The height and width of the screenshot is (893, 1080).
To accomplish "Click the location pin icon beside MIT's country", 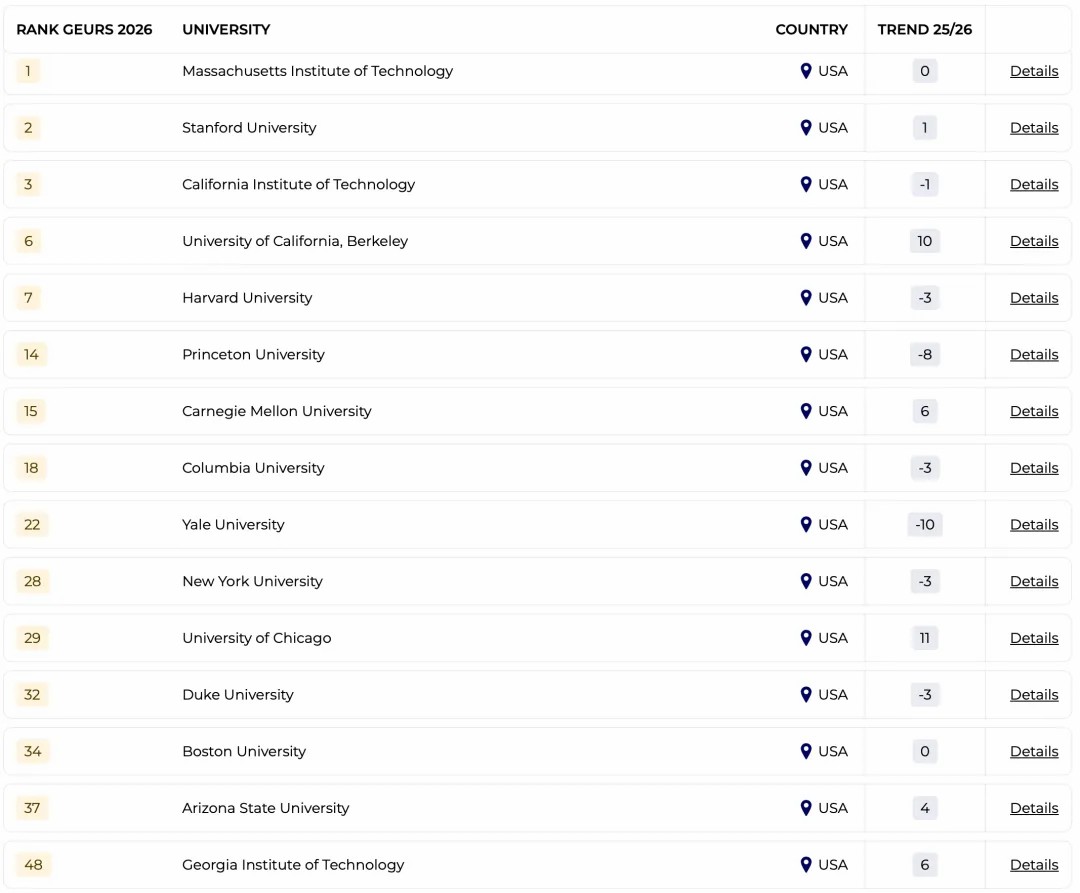I will coord(806,71).
